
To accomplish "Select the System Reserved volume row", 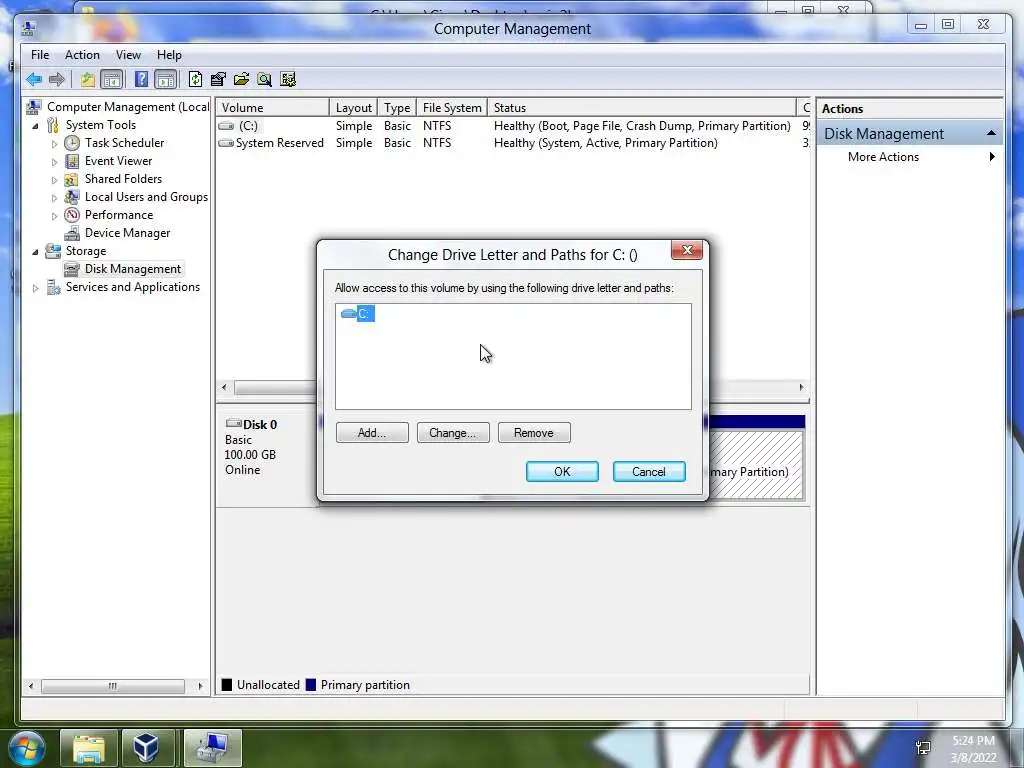I will (512, 142).
